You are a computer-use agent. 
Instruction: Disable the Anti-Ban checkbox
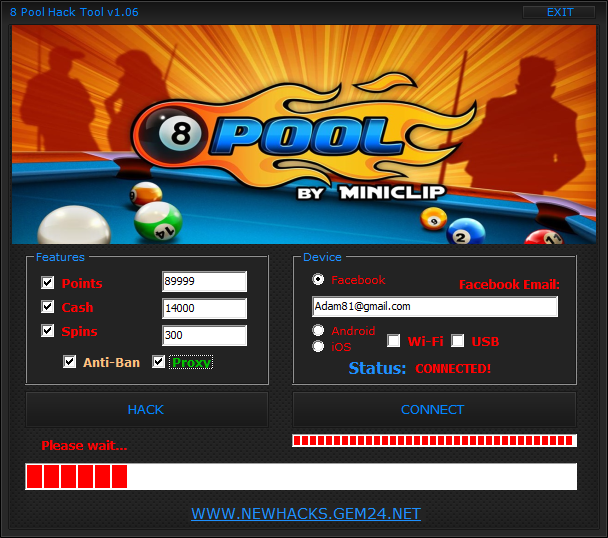tap(69, 362)
